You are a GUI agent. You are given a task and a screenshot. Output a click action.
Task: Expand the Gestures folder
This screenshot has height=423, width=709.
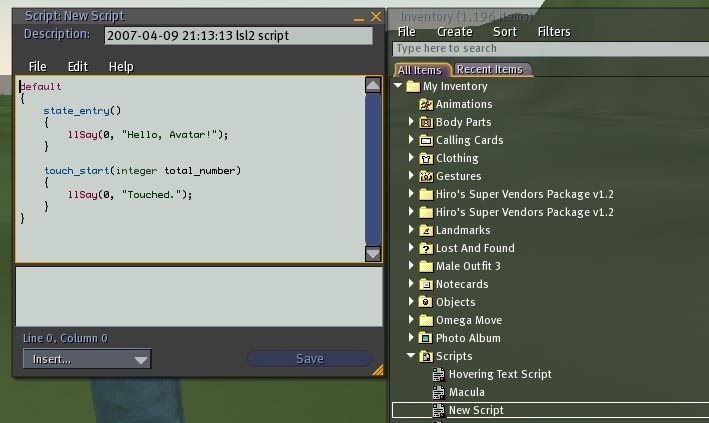click(x=411, y=175)
